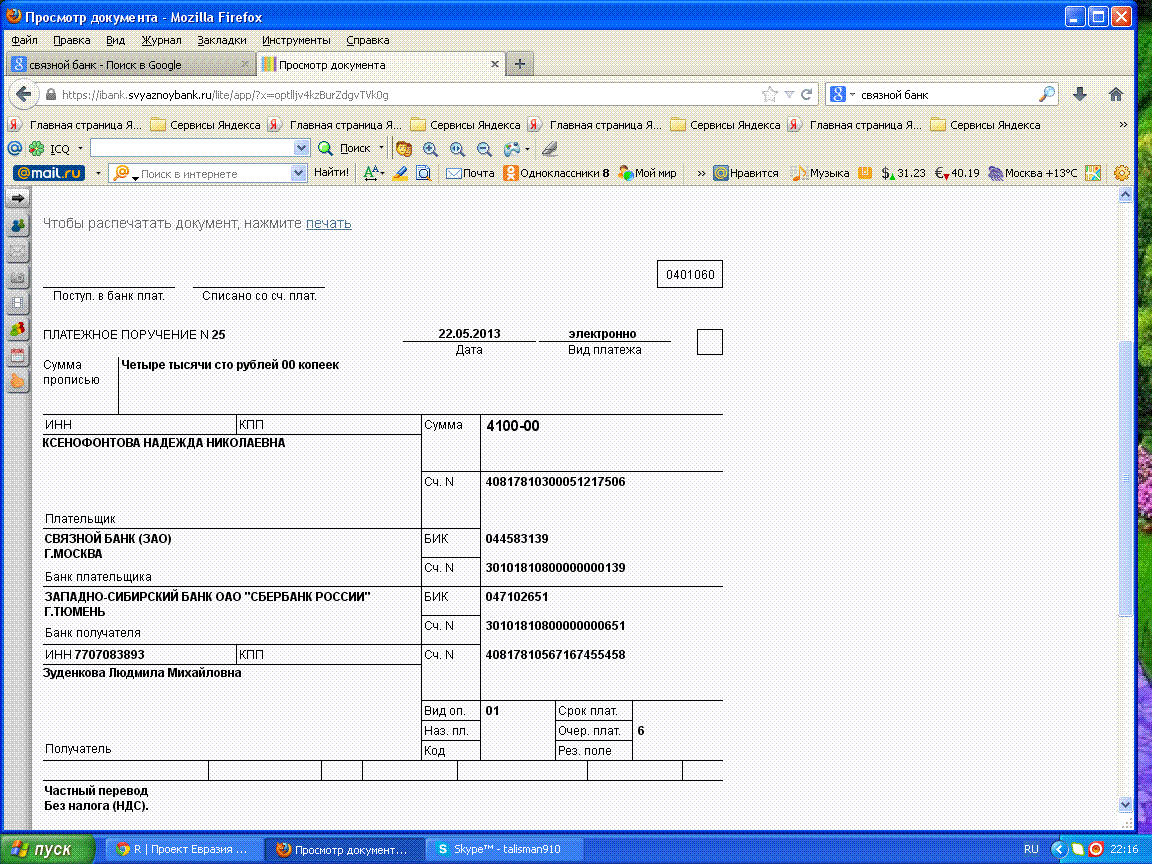This screenshot has height=864, width=1152.
Task: Go to the browser home page icon
Action: click(1115, 94)
